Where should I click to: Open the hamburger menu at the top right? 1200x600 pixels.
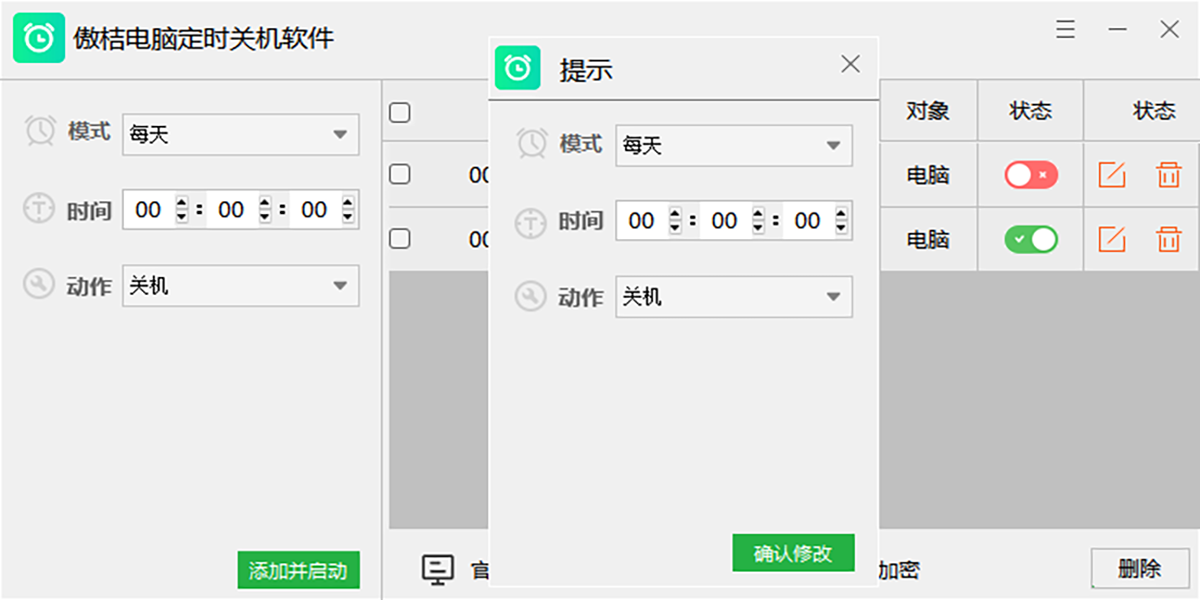tap(1065, 29)
